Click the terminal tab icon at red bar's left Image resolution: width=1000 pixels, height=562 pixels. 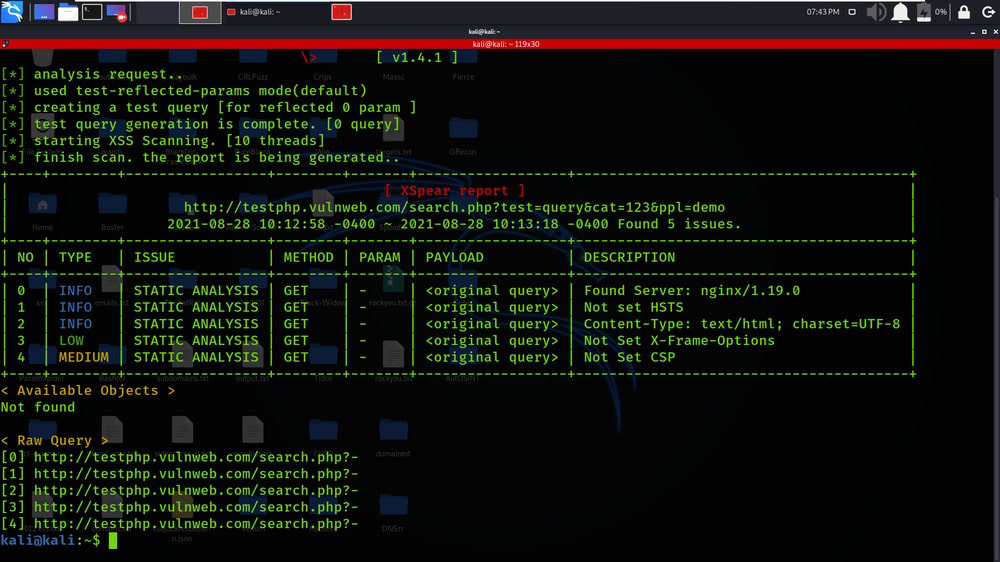click(x=5, y=44)
